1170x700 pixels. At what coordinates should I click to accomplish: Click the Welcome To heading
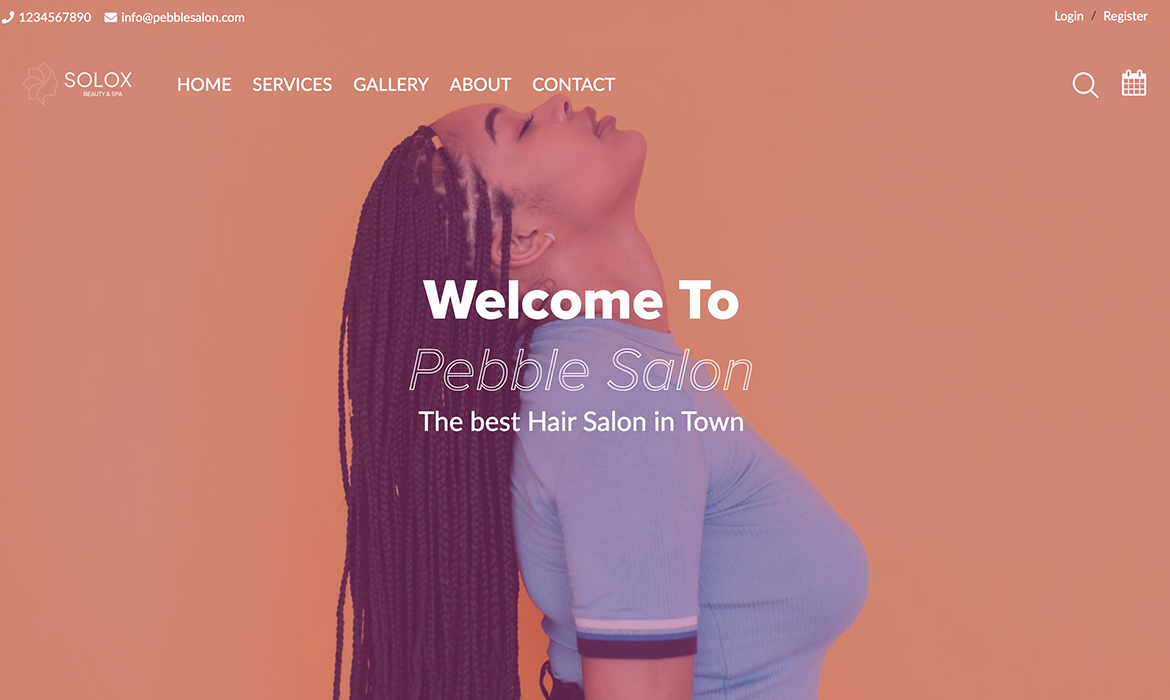pyautogui.click(x=581, y=300)
